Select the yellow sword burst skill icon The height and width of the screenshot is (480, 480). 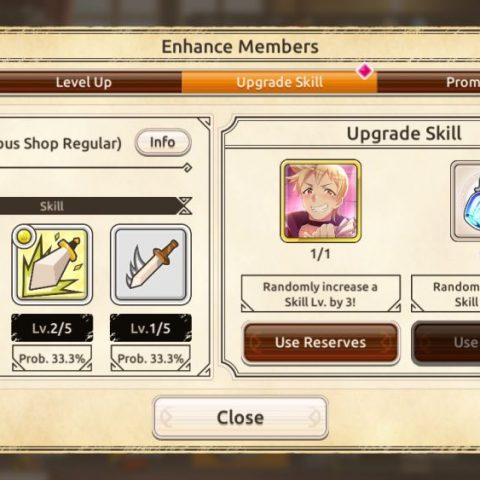coord(52,265)
